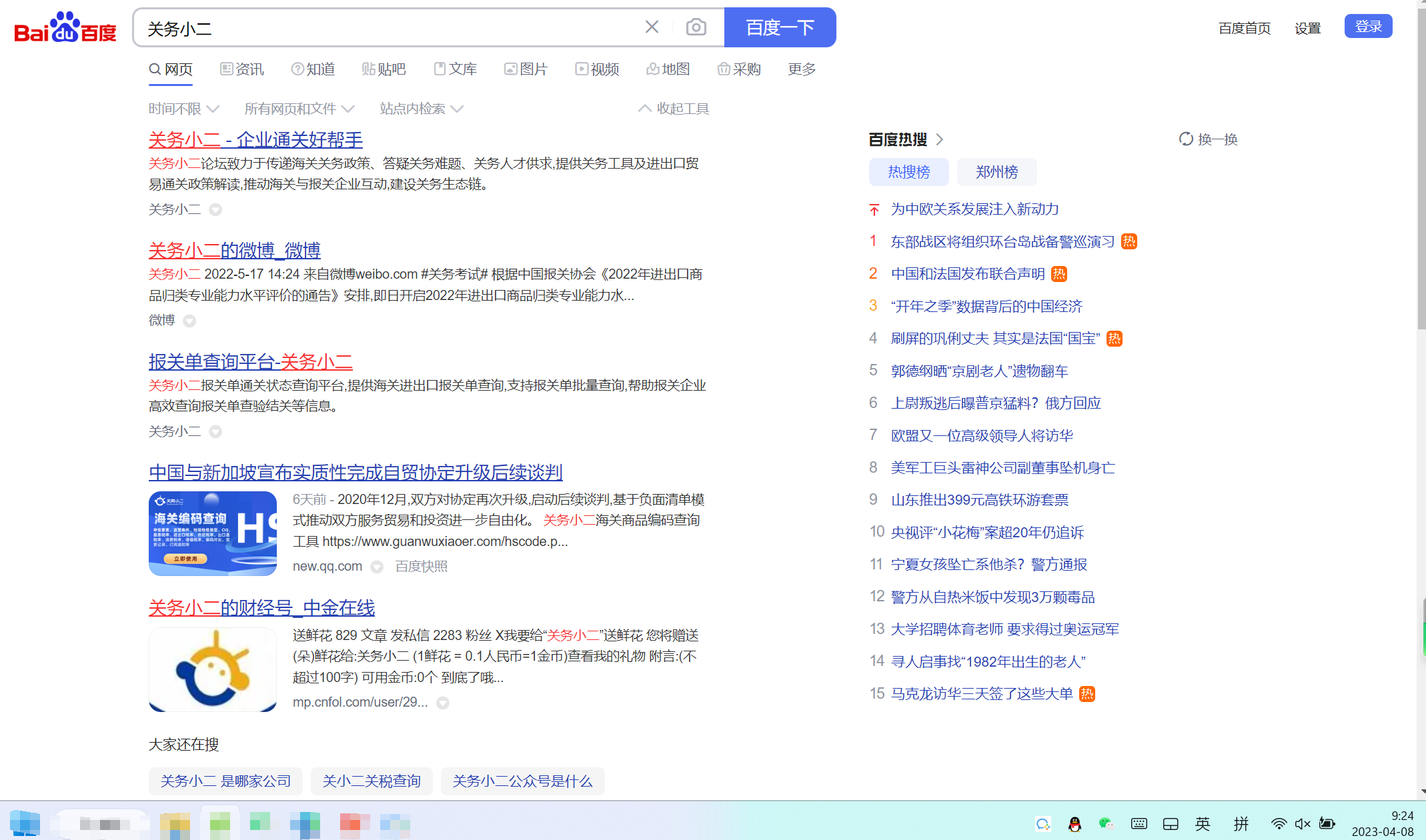Viewport: 1426px width, 840px height.
Task: Click muted volume tray icon
Action: pos(1302,824)
